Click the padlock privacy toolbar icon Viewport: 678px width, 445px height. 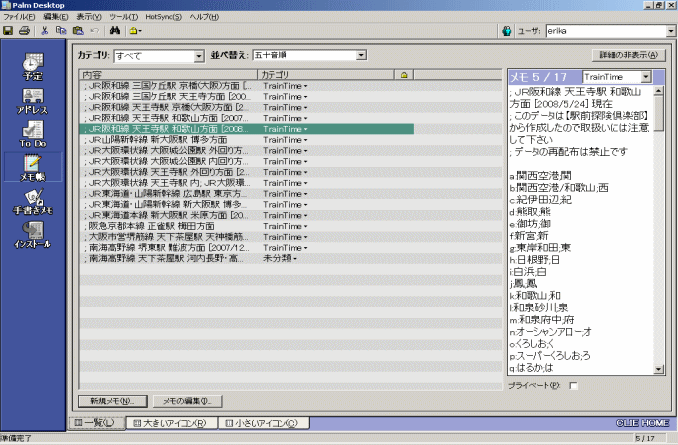(x=134, y=31)
